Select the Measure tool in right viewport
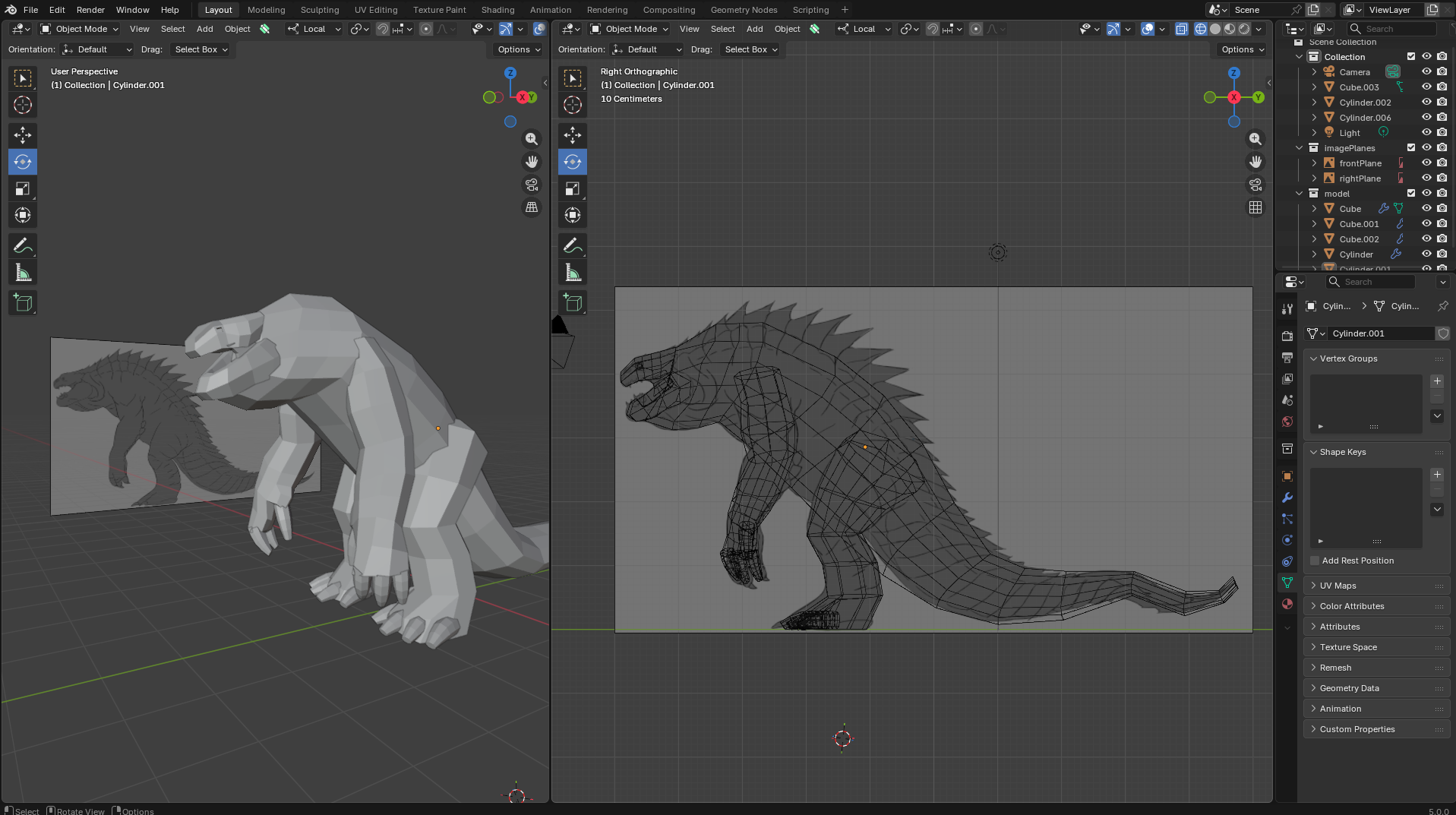Image resolution: width=1456 pixels, height=815 pixels. [x=573, y=273]
